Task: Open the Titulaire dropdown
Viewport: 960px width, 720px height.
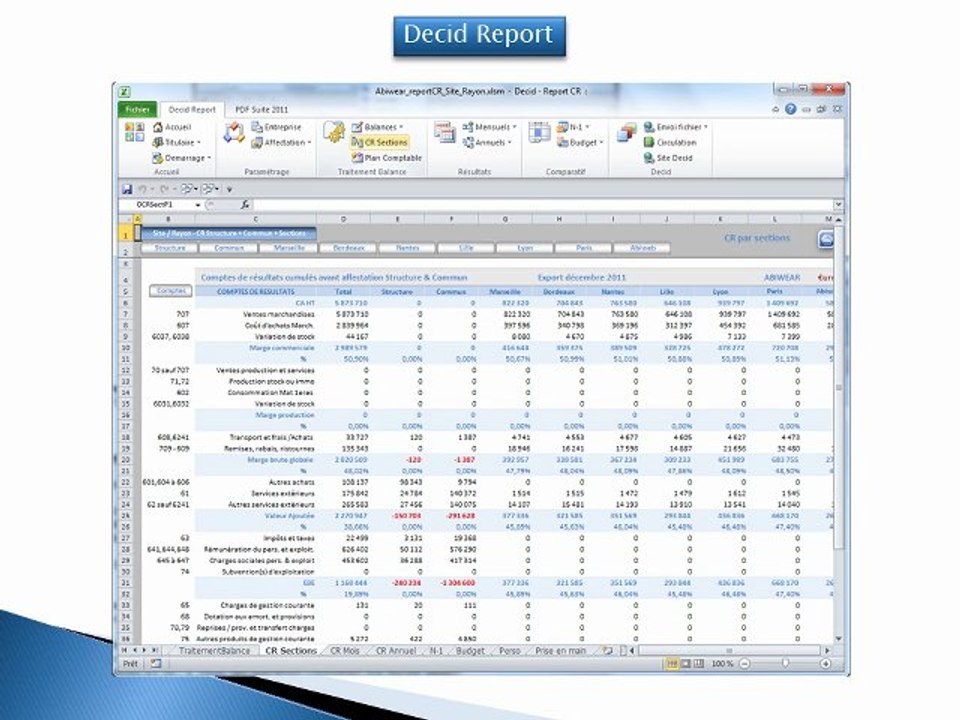Action: point(177,142)
